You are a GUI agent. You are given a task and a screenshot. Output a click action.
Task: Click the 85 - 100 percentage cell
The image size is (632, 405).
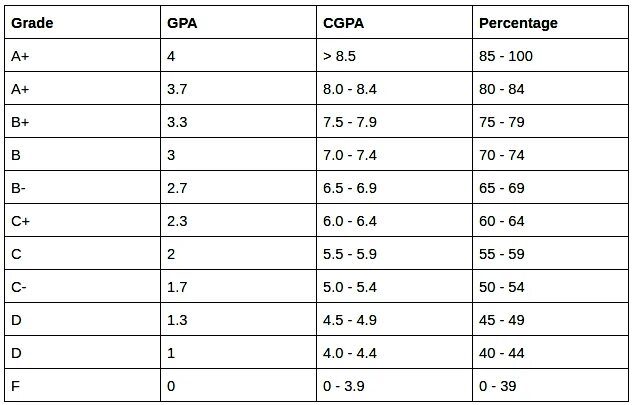click(x=550, y=56)
